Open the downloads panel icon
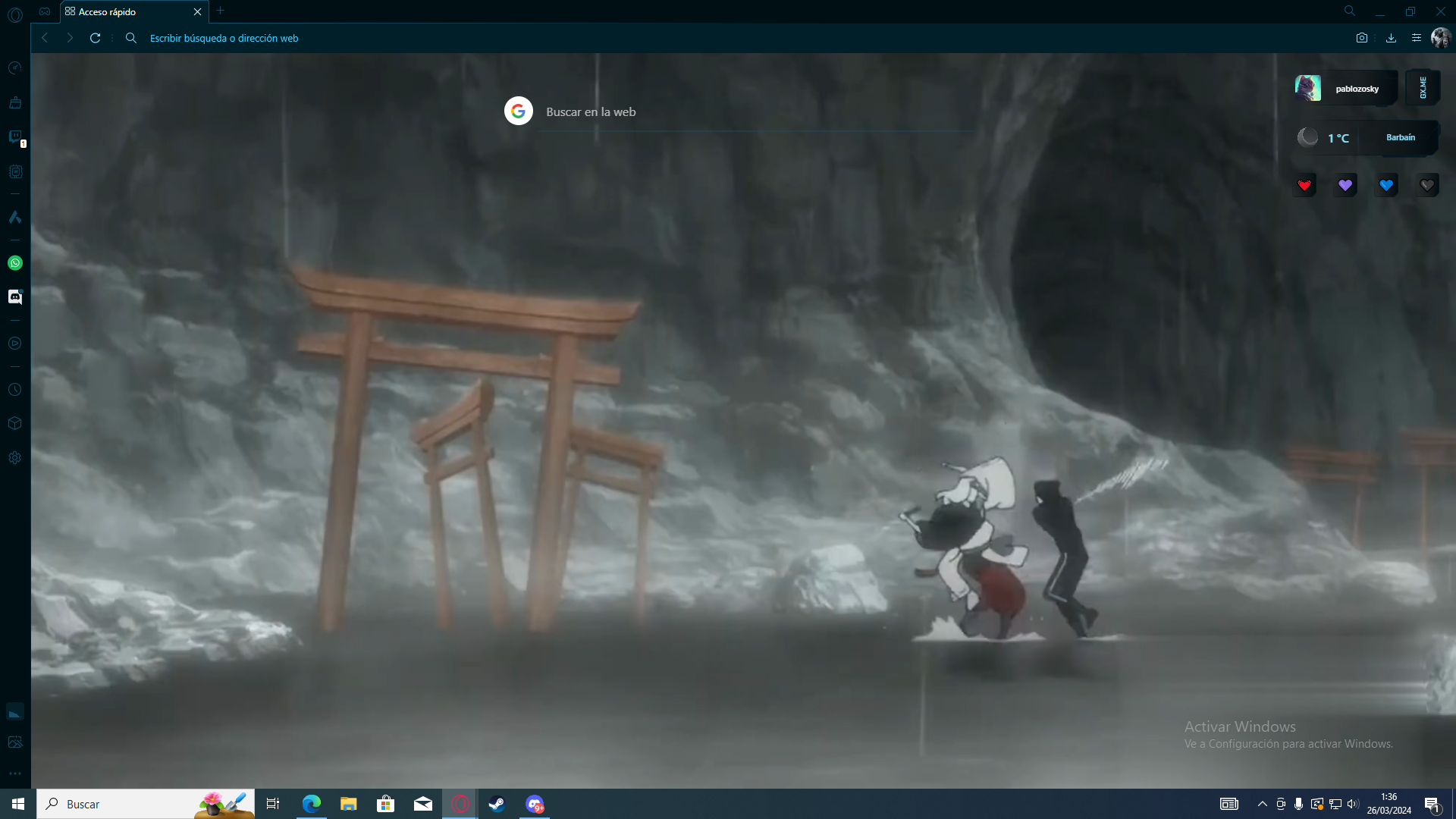Screen dimensions: 1456x819 click(x=1391, y=38)
